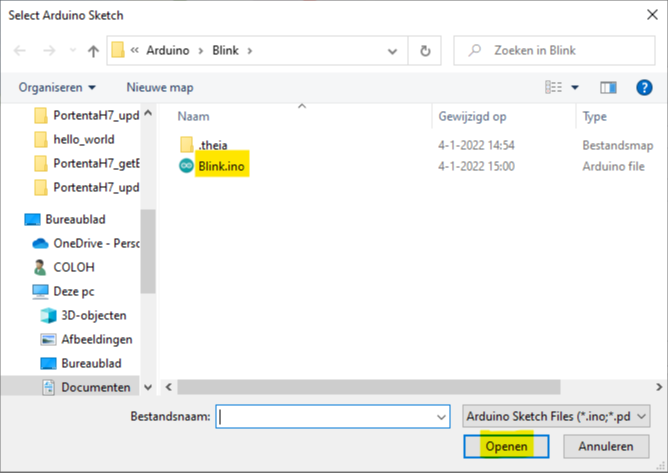Open the .theia folder
Screen dimensions: 669x473
[x=212, y=145]
